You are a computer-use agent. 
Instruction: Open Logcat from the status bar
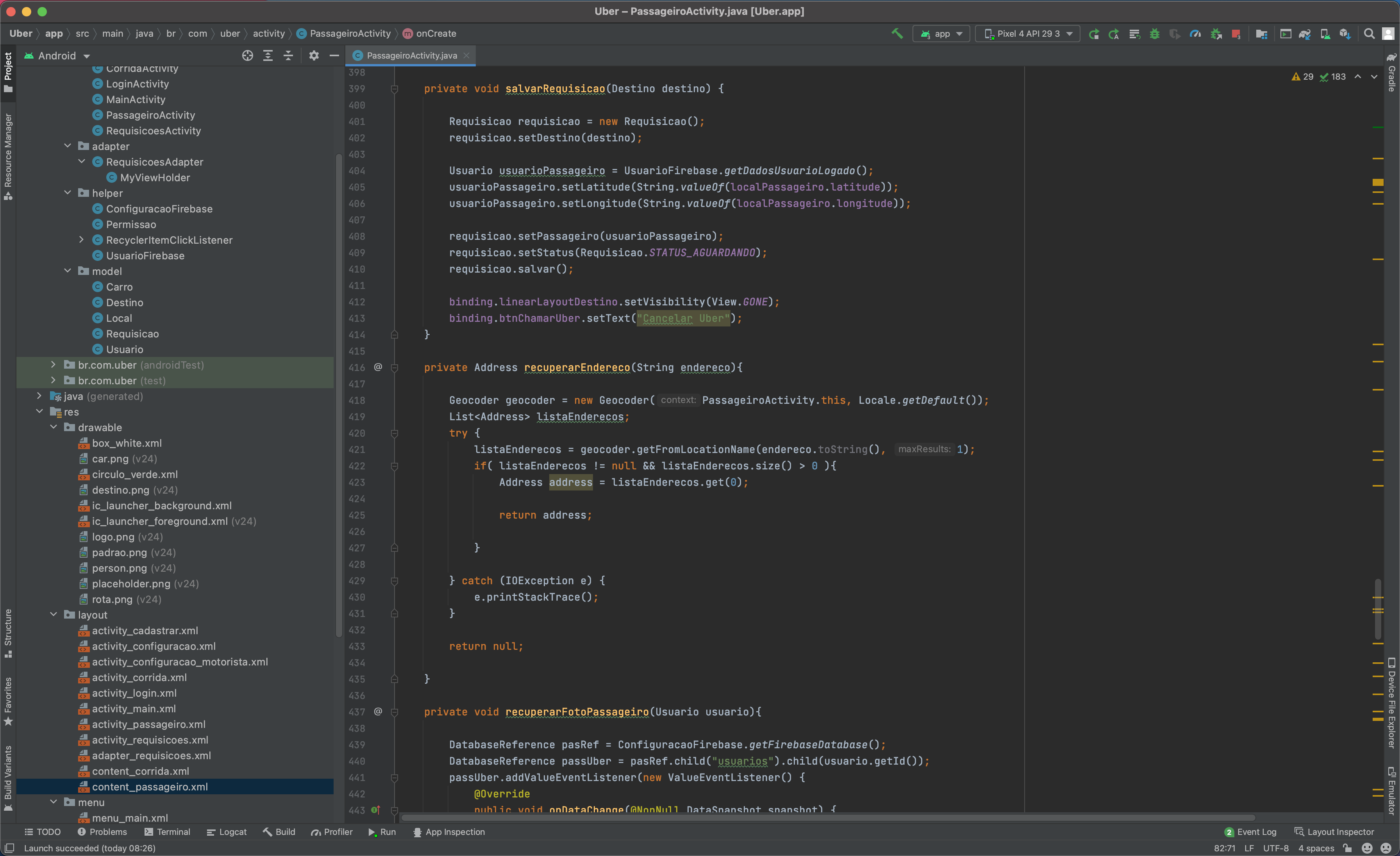tap(227, 831)
